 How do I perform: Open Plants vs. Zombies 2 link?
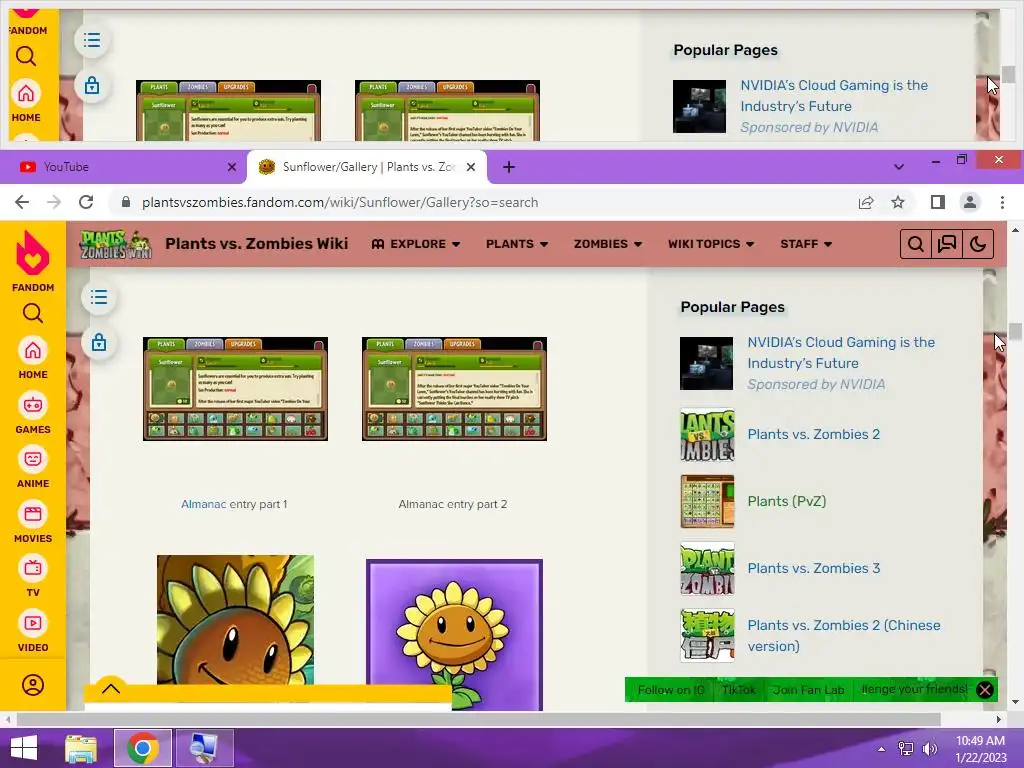(x=814, y=434)
